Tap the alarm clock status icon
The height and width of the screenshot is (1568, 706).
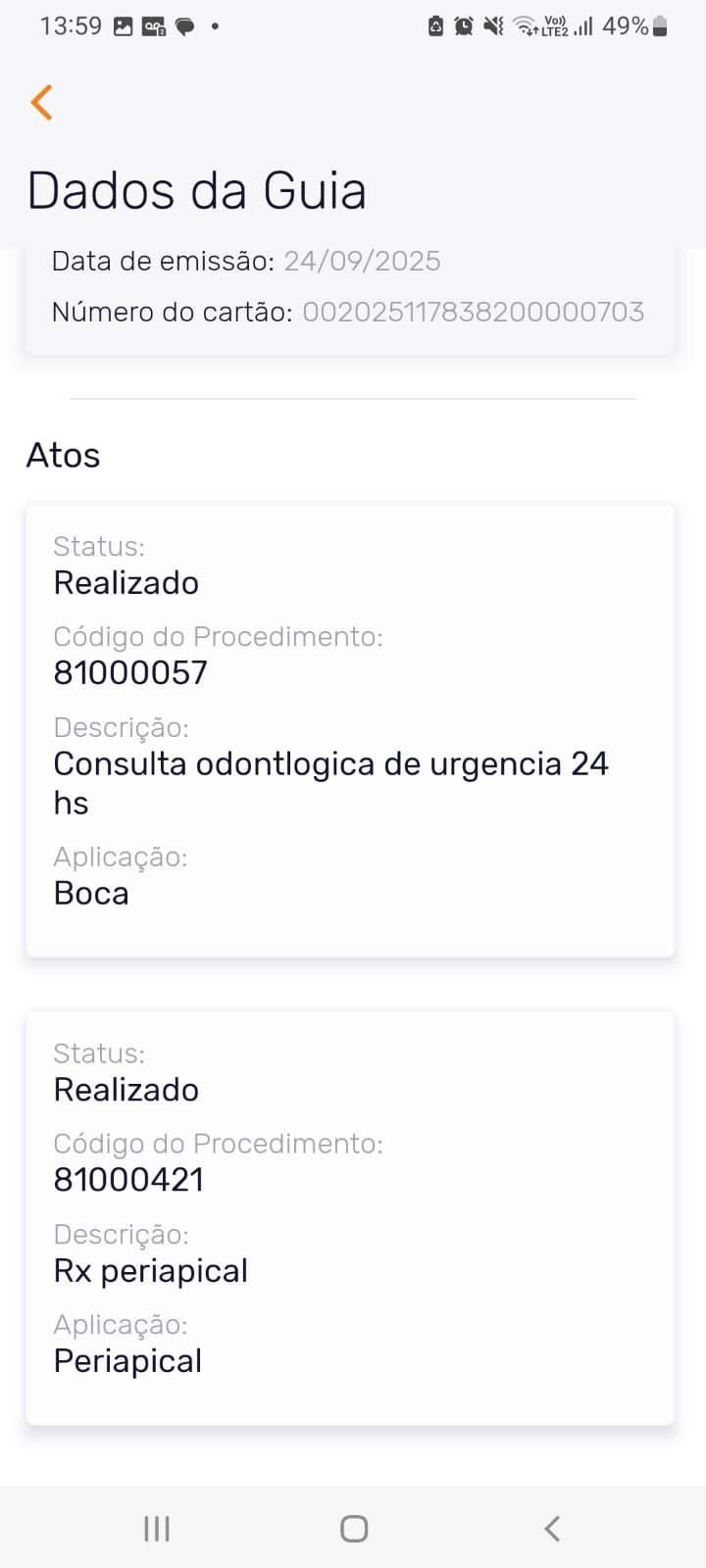coord(464,26)
